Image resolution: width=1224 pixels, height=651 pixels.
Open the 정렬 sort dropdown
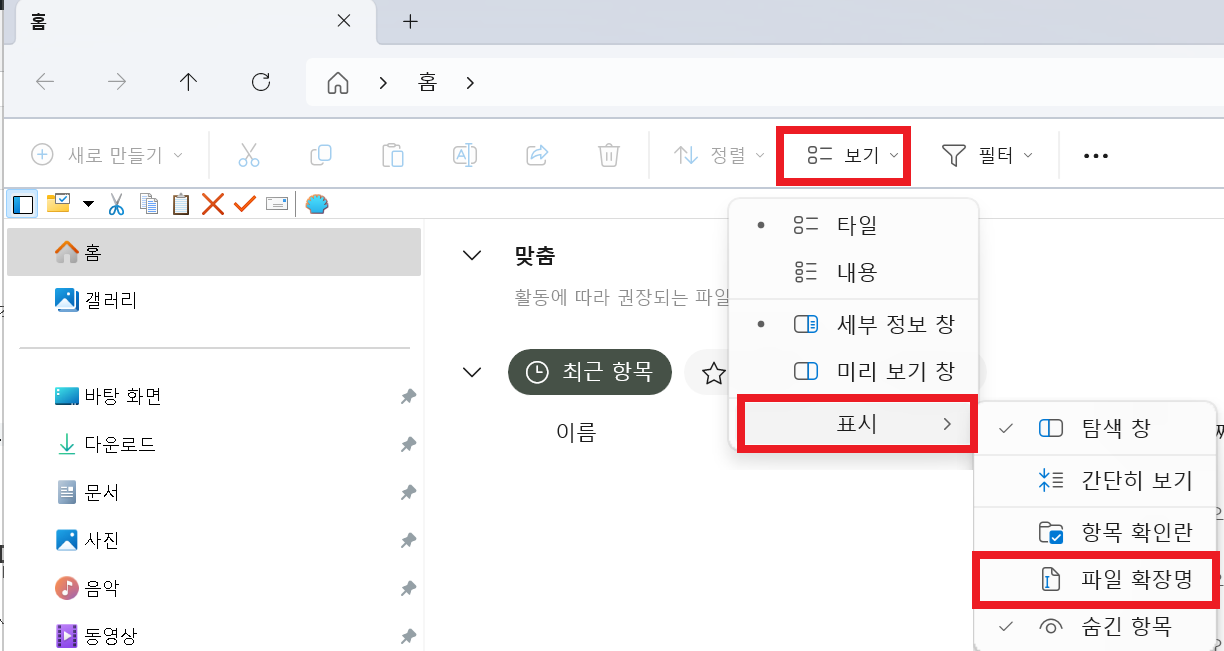719,155
